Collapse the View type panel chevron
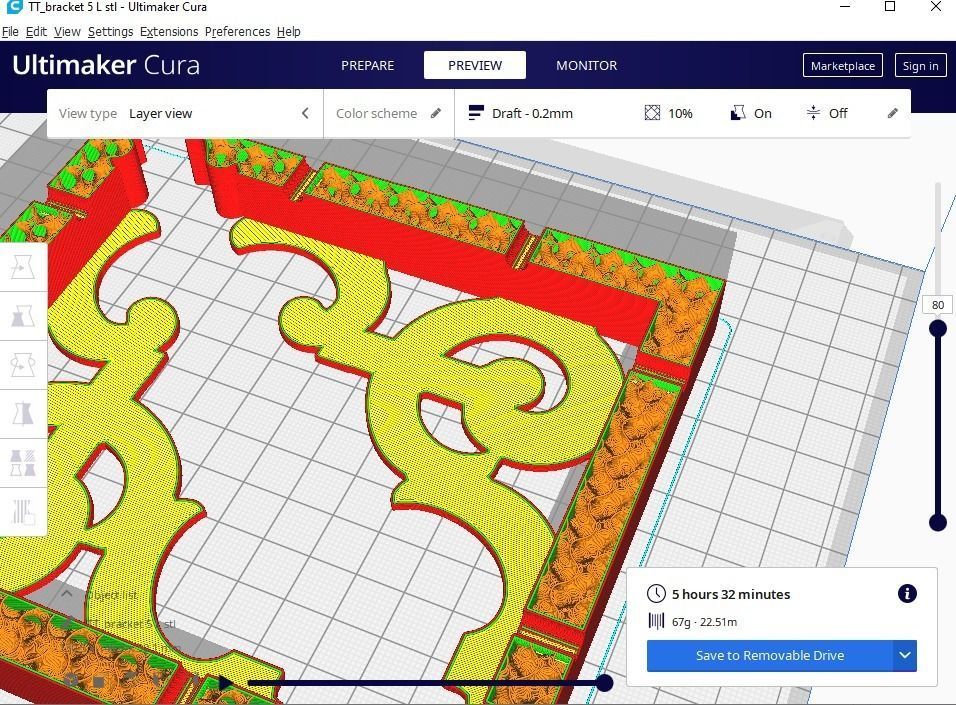Viewport: 956px width, 705px height. coord(305,113)
